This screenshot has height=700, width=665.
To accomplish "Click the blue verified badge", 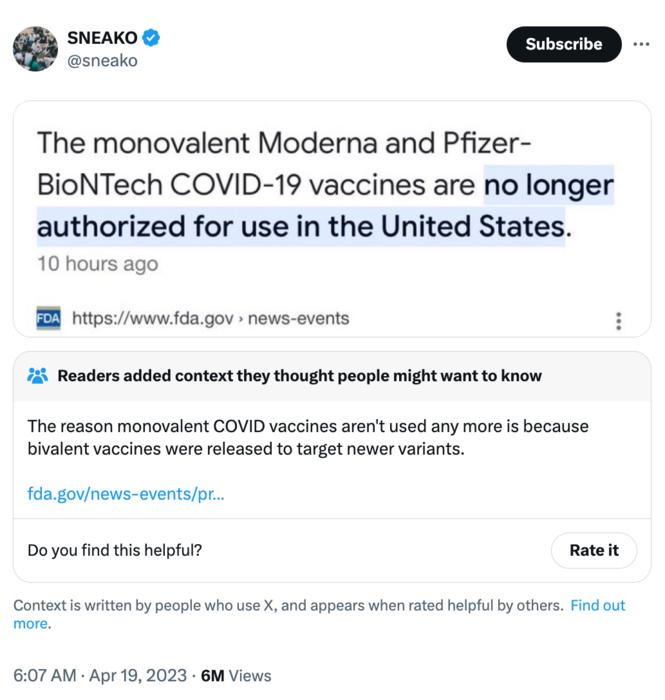I will tap(151, 38).
